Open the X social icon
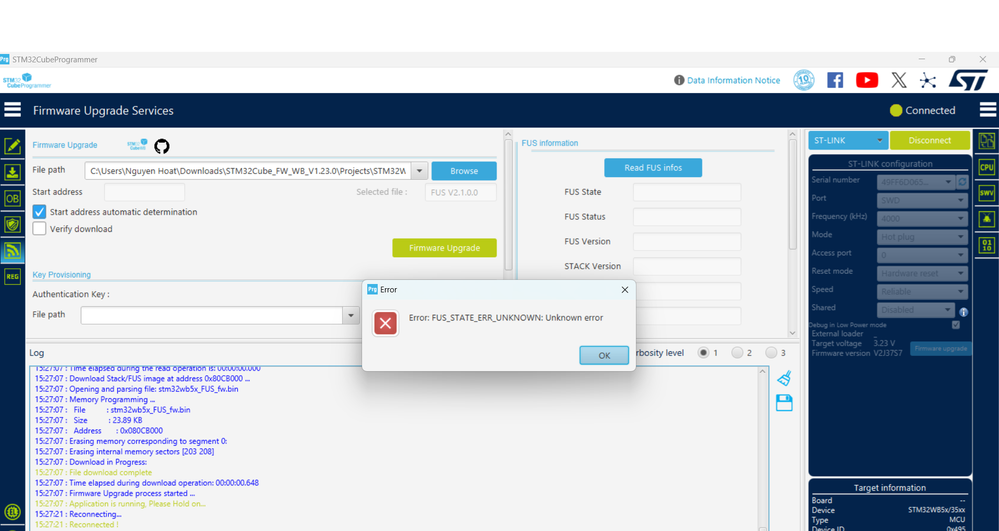 pyautogui.click(x=899, y=80)
